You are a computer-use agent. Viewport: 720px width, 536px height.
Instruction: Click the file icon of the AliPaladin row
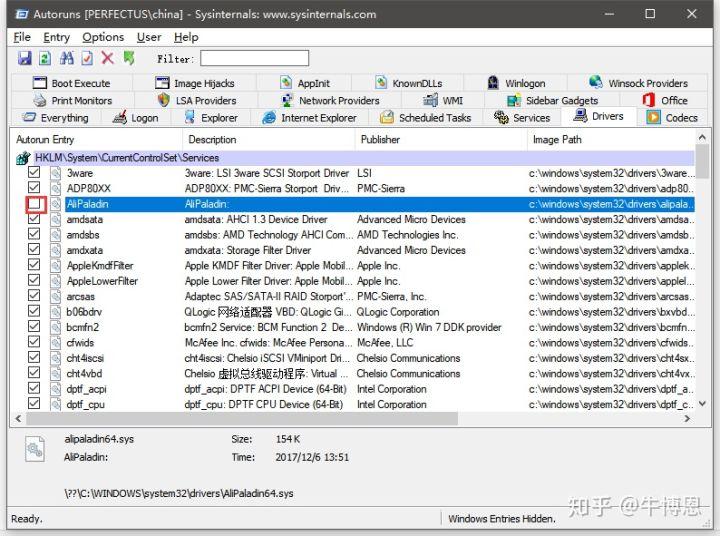point(56,204)
